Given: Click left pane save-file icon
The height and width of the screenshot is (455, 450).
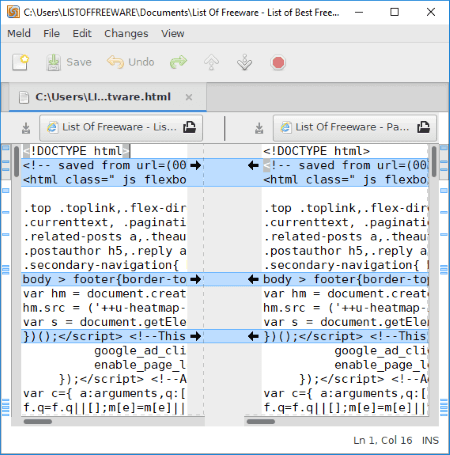Looking at the screenshot, I should (x=26, y=128).
